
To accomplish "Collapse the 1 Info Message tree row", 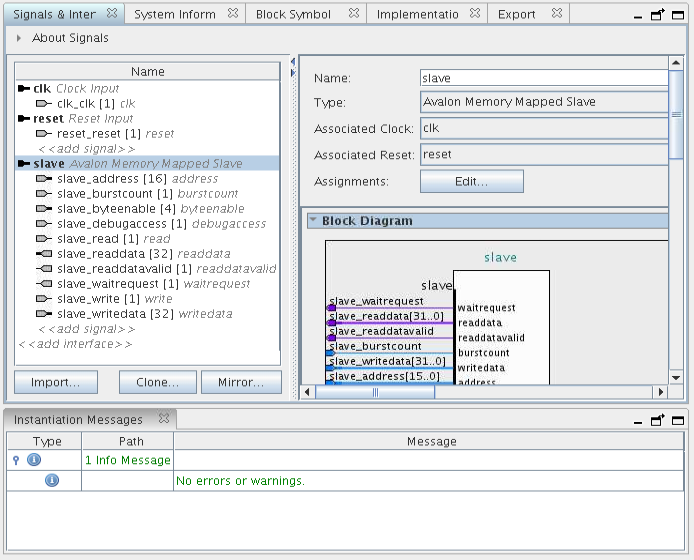I will click(x=15, y=460).
